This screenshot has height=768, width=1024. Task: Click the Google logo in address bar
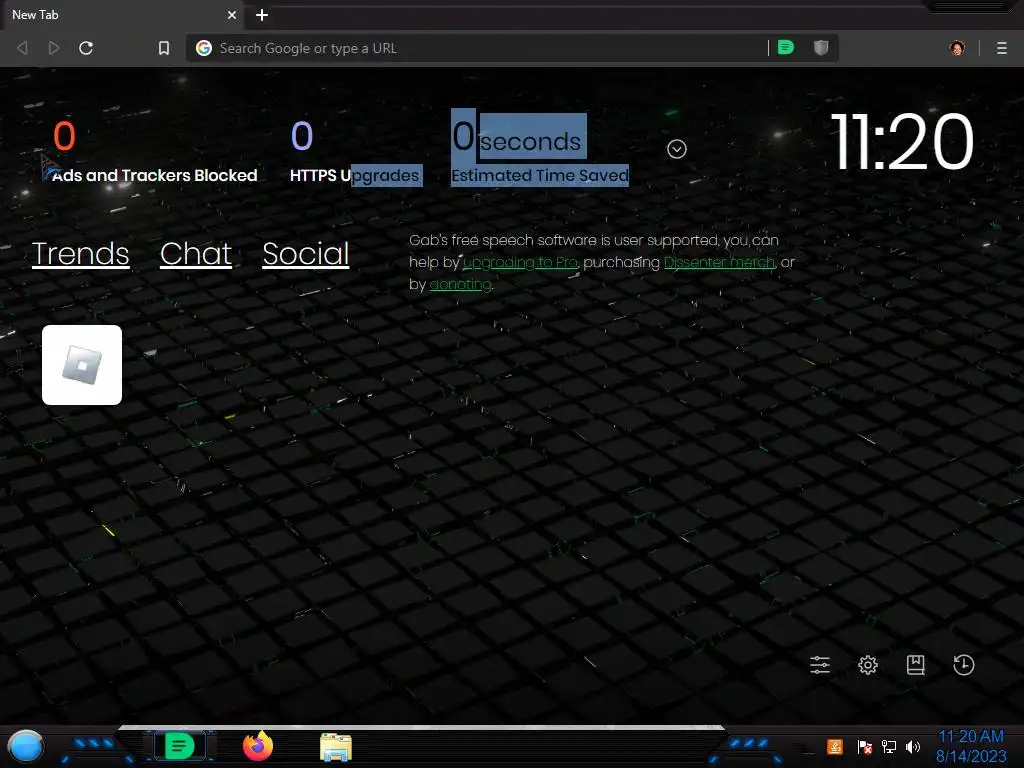[204, 48]
